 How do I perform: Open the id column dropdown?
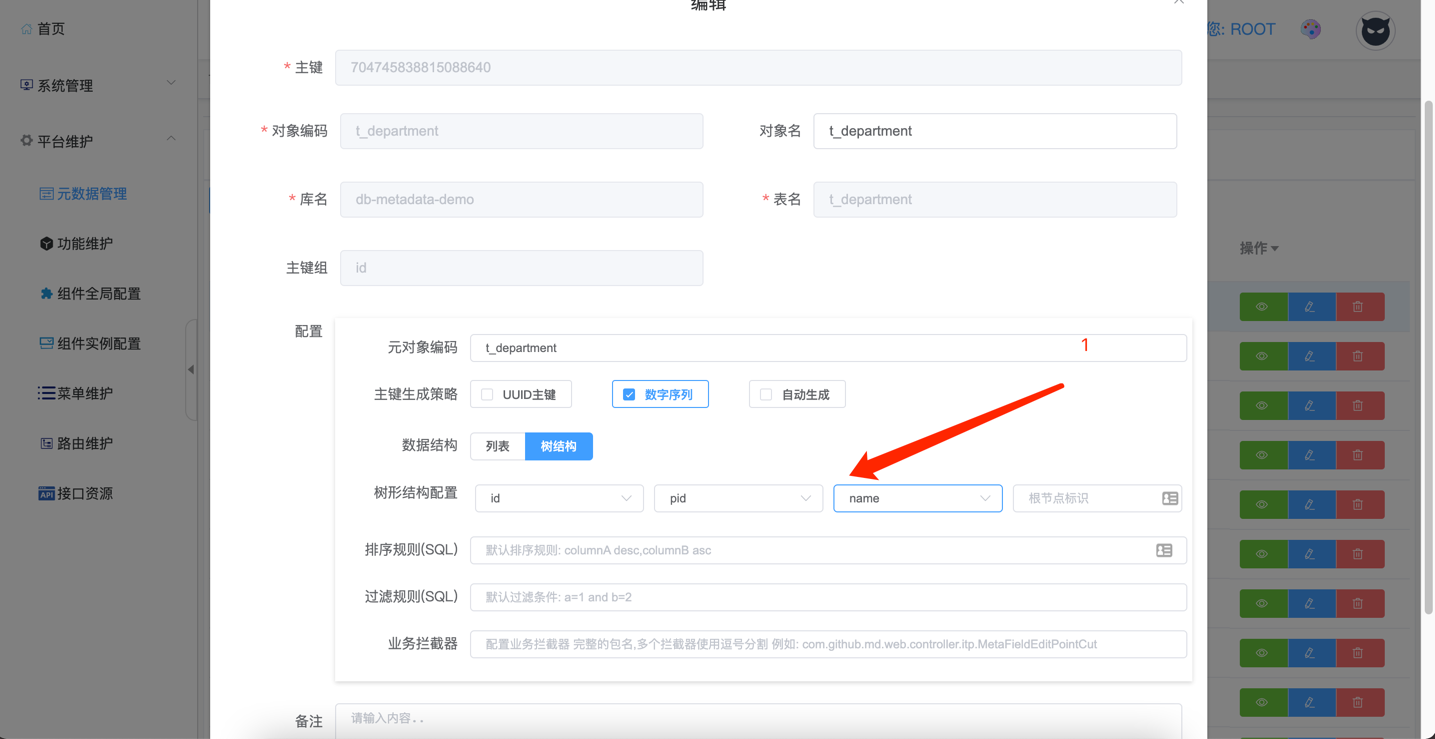click(559, 498)
